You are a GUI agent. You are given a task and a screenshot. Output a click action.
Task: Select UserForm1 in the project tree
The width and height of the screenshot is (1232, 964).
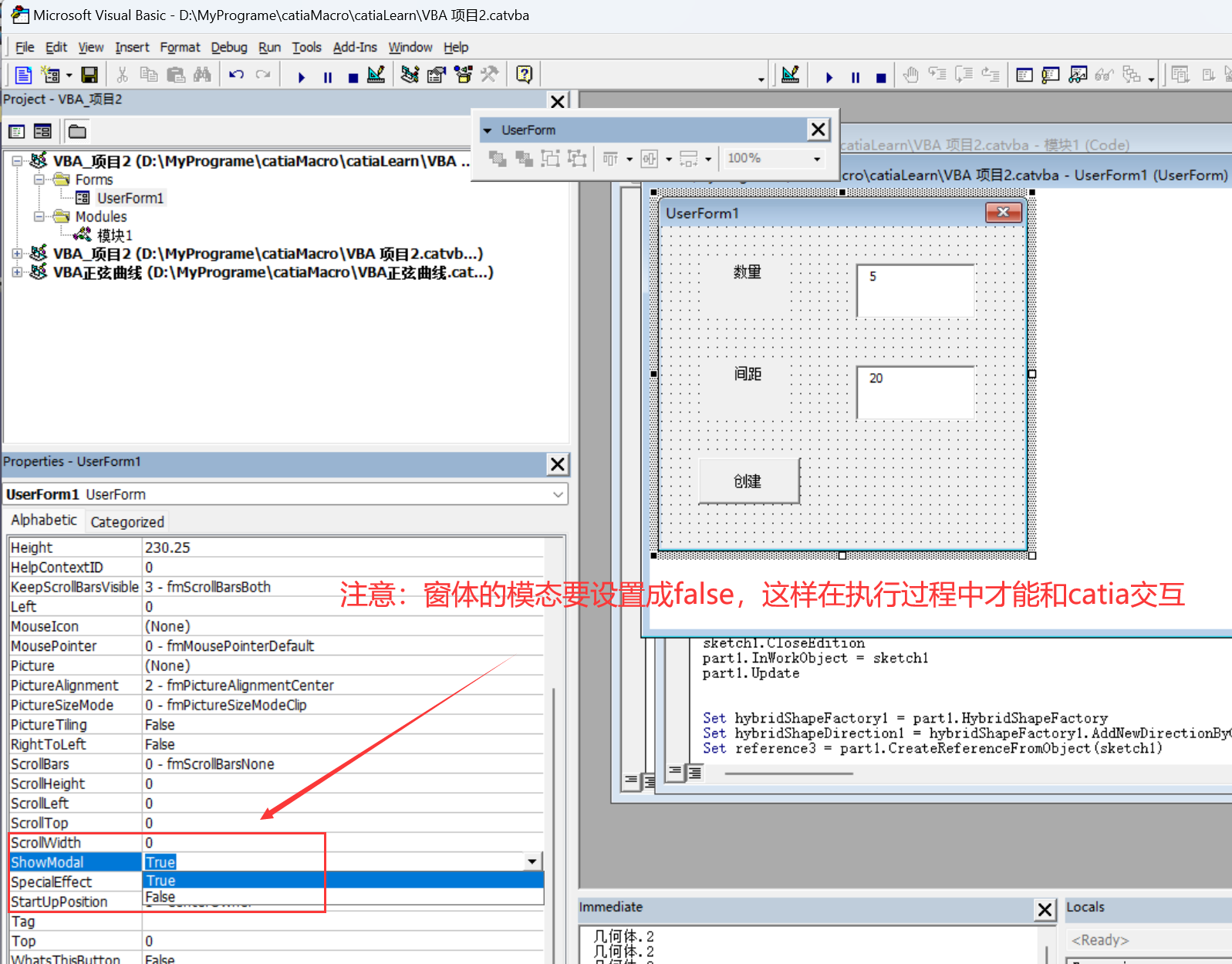click(x=130, y=198)
